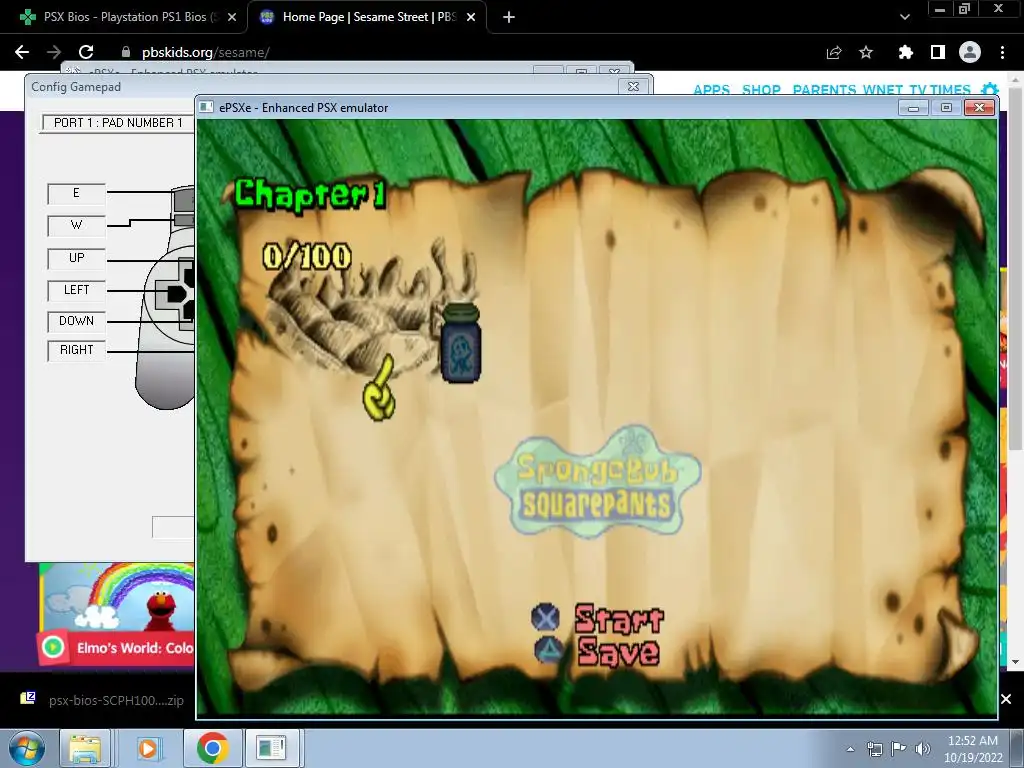The image size is (1024, 768).
Task: Click the X button icon beside Start
Action: 545,617
